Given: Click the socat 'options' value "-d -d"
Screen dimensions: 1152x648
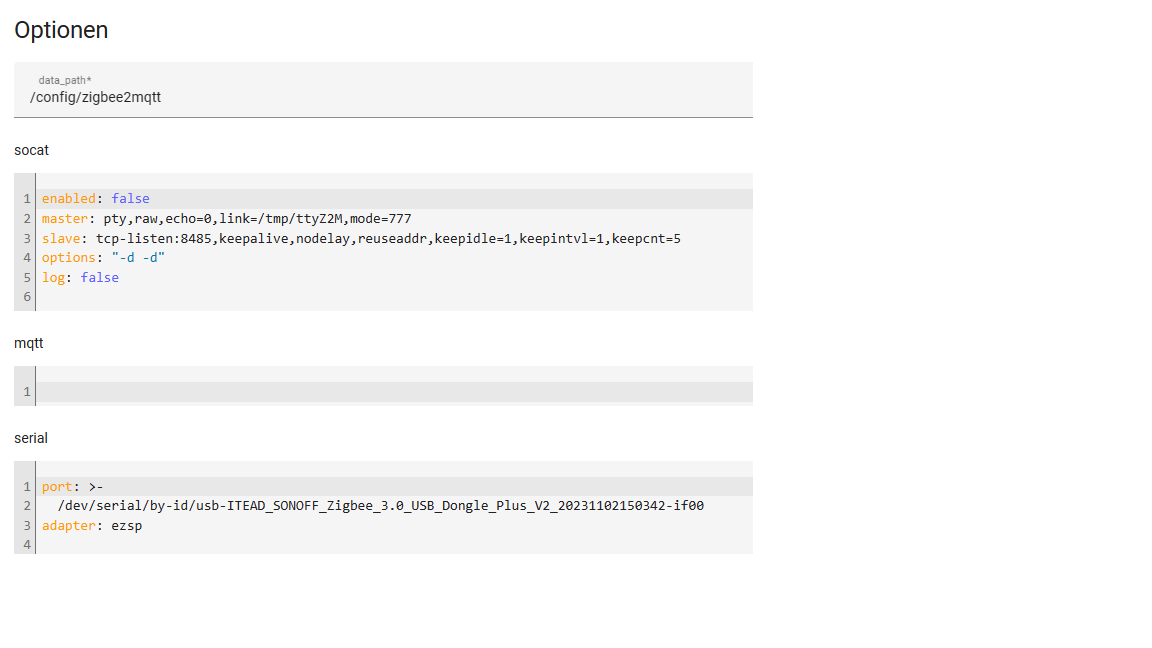Looking at the screenshot, I should [x=138, y=258].
